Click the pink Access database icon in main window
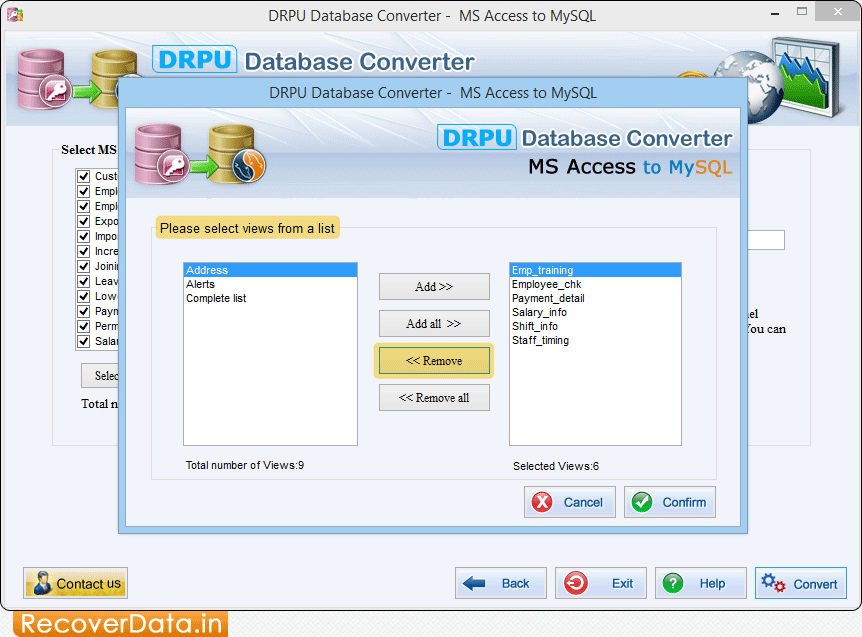The height and width of the screenshot is (637, 862). tap(44, 79)
